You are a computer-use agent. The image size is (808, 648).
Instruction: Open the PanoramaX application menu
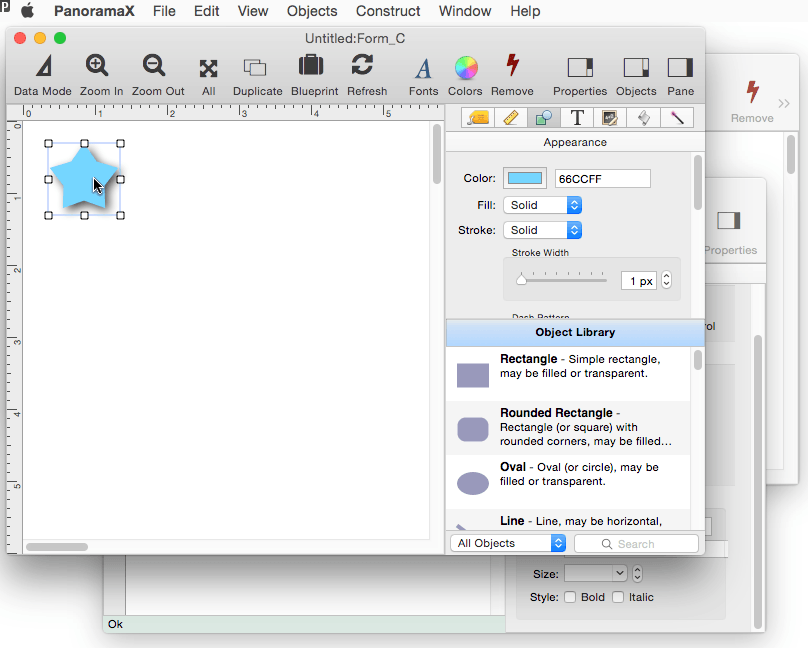pos(94,11)
